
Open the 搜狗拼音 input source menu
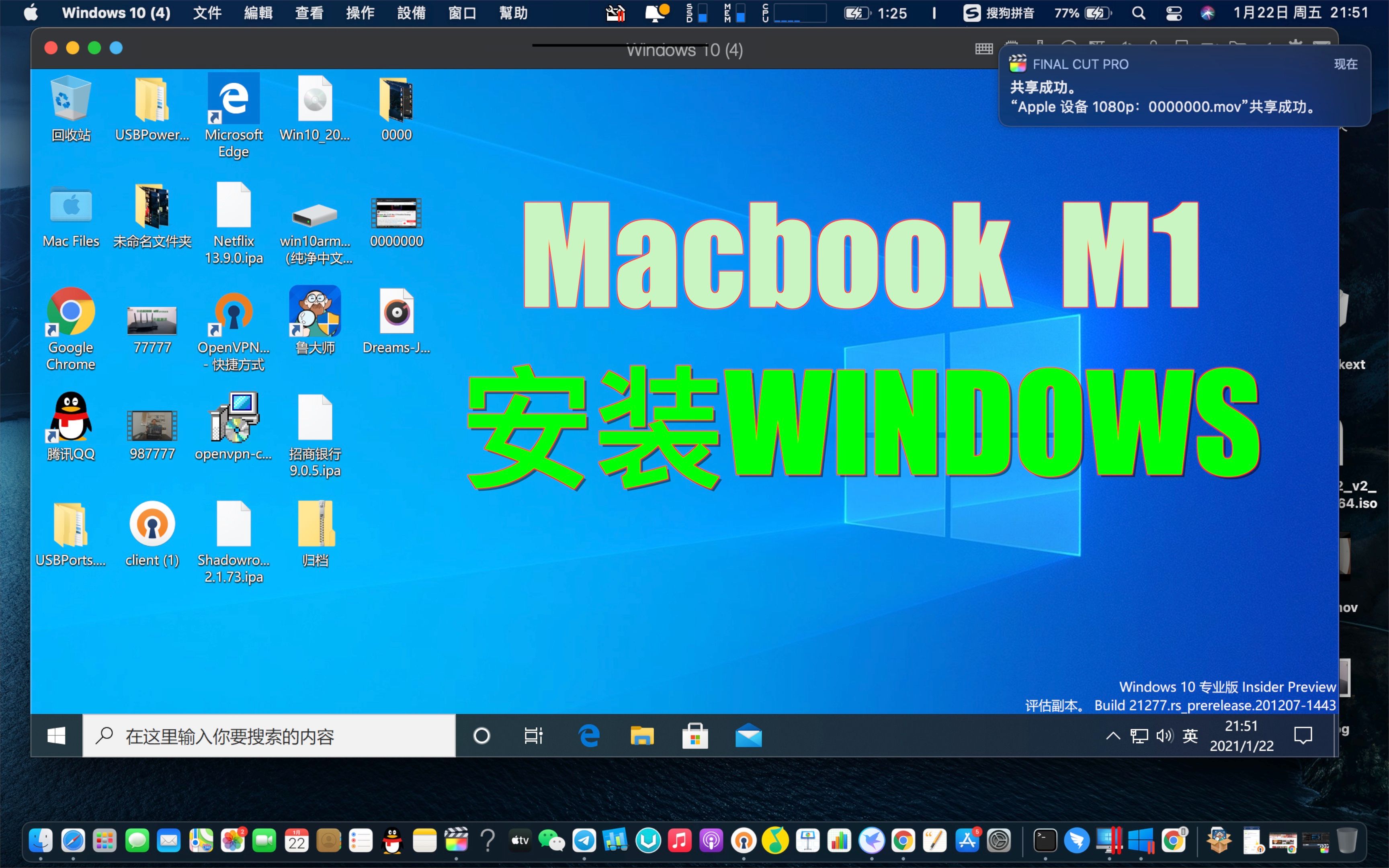[999, 12]
